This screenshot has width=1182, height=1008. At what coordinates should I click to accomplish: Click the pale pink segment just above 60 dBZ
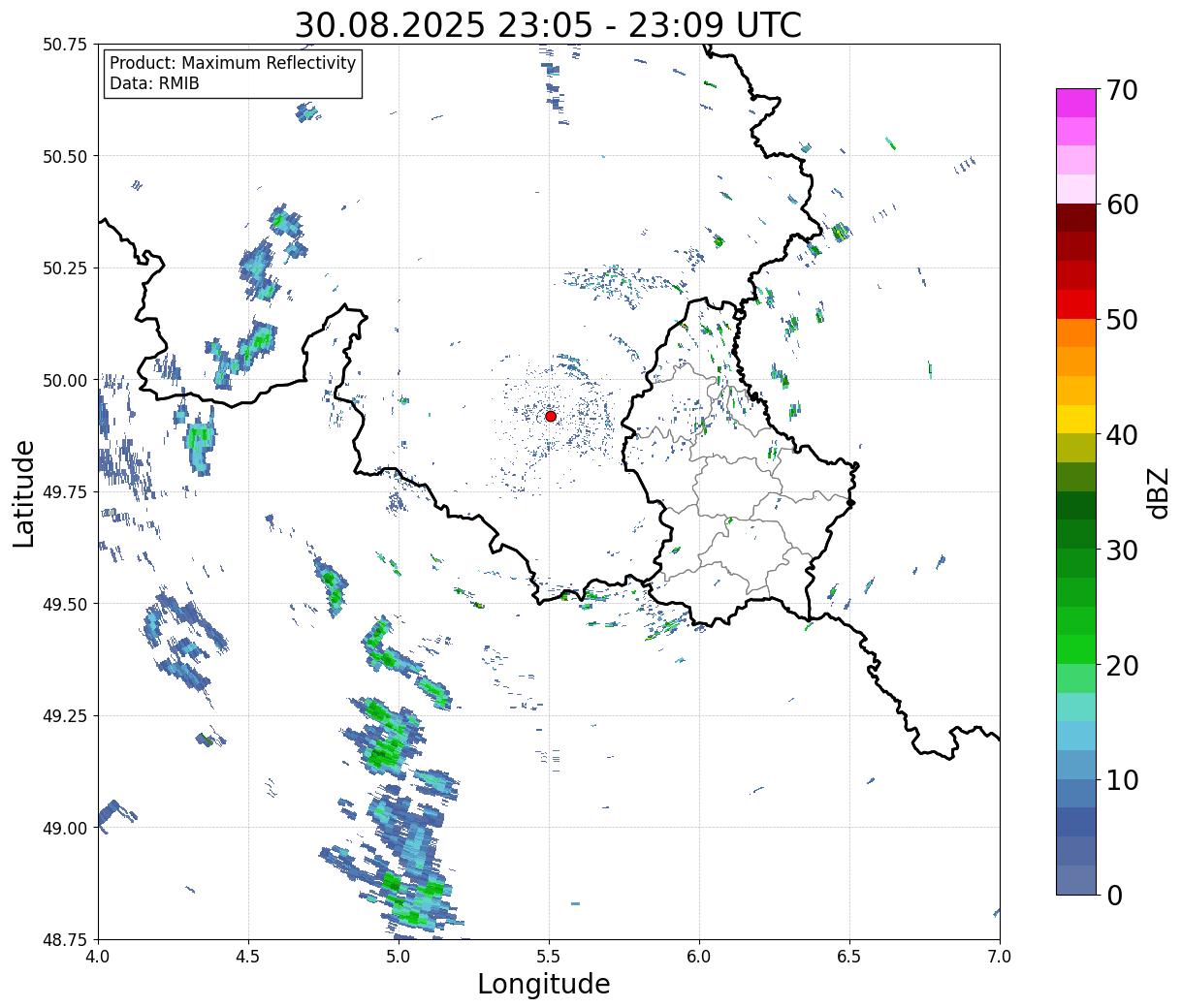point(1076,190)
